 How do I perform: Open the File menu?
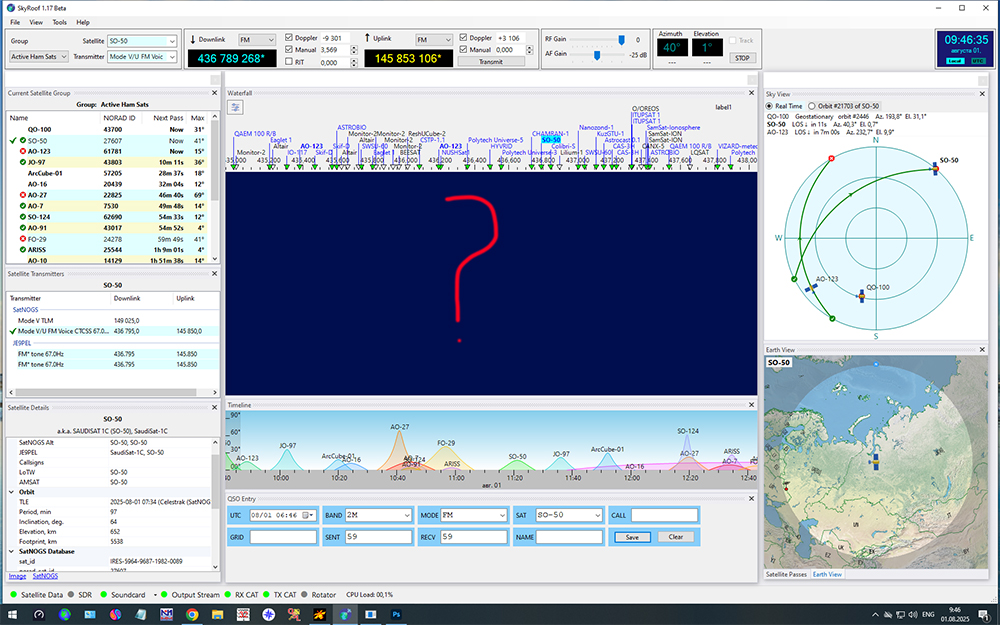click(15, 22)
